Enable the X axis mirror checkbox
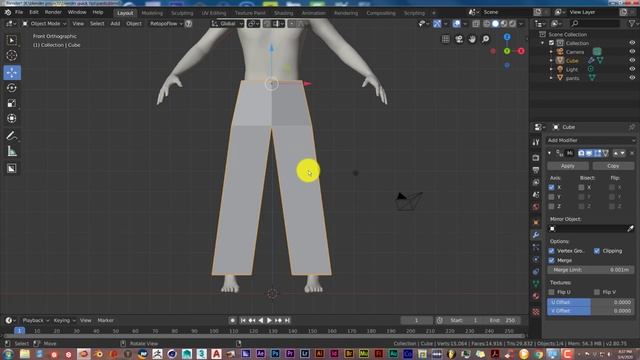The height and width of the screenshot is (360, 640). click(x=551, y=187)
